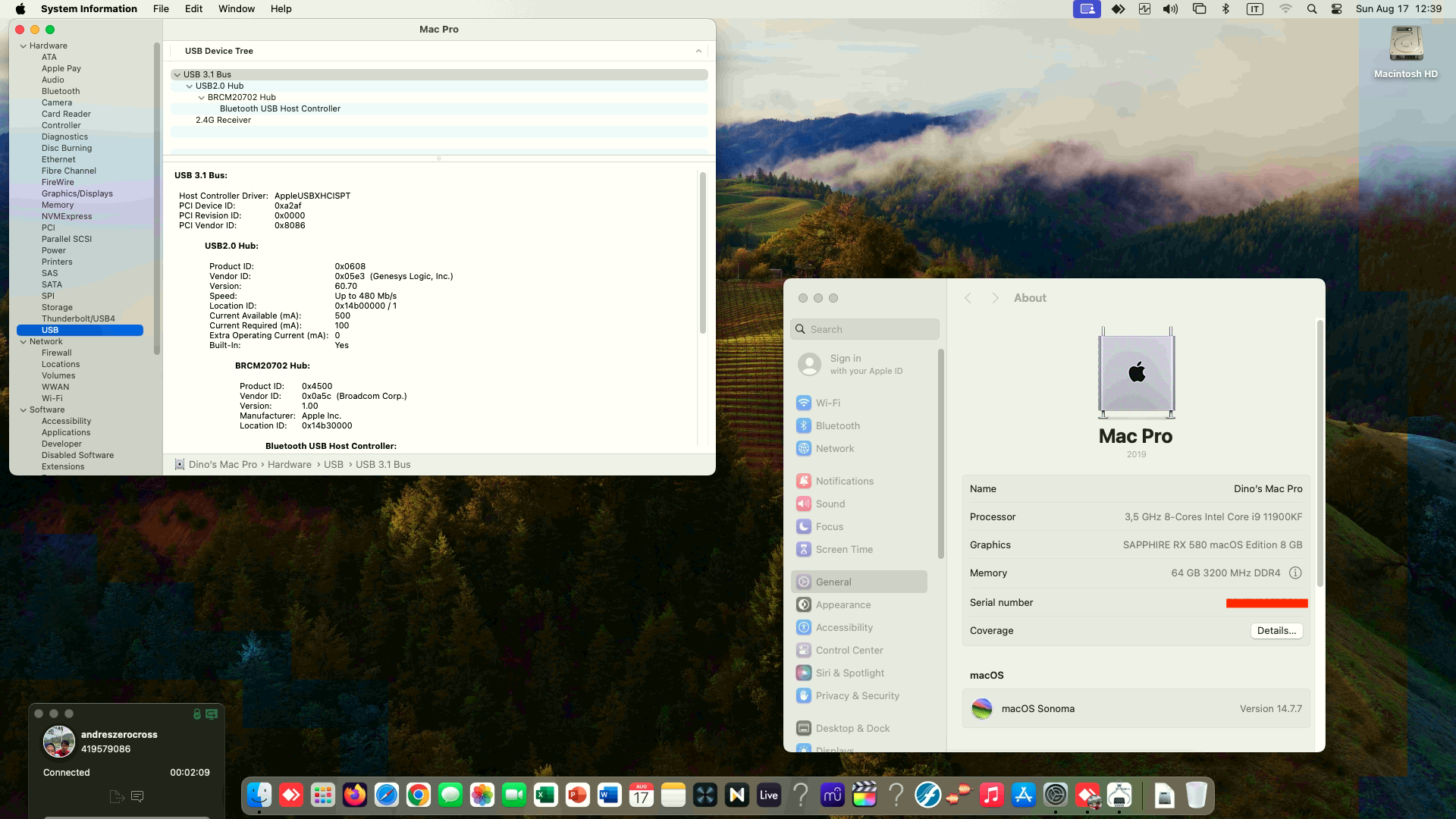The height and width of the screenshot is (819, 1456).
Task: Open the Edit menu
Action: click(x=193, y=9)
